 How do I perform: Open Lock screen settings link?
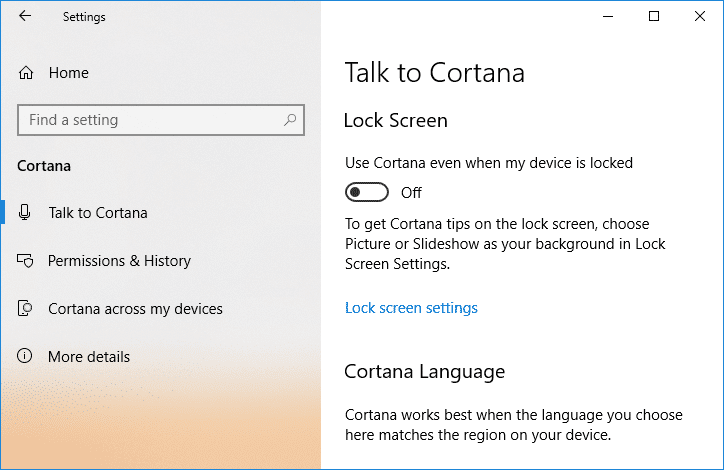(411, 308)
